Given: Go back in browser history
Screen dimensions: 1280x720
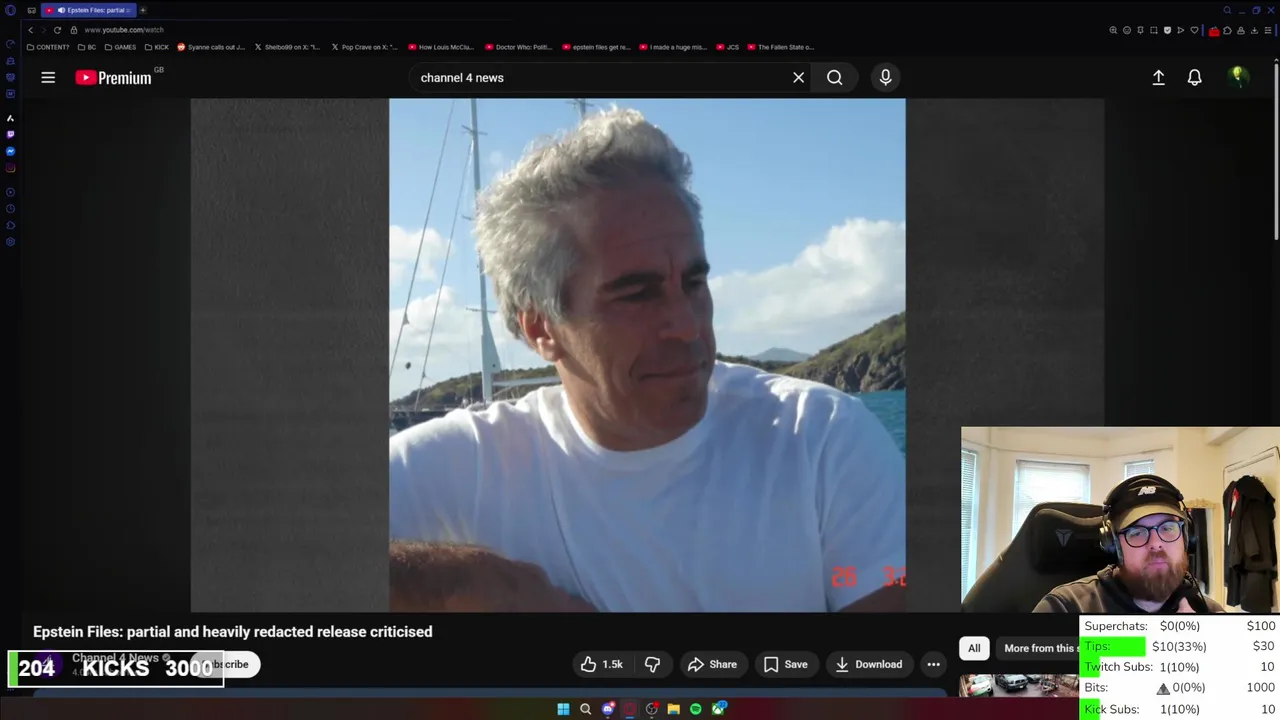Looking at the screenshot, I should (30, 30).
